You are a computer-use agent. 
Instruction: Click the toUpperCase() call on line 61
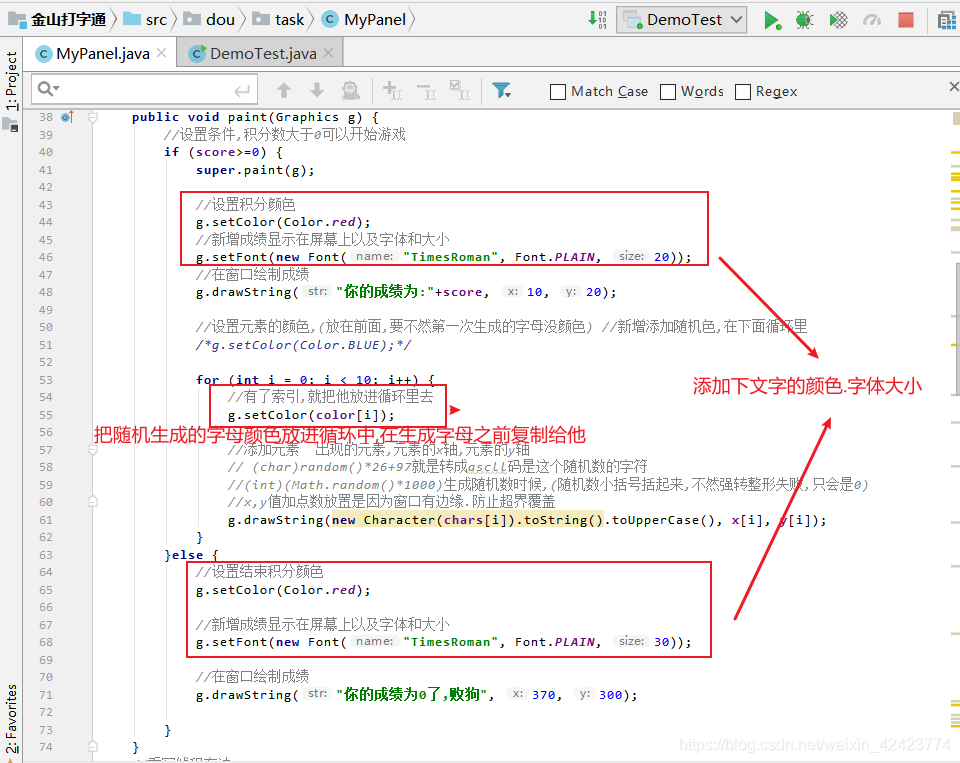664,520
